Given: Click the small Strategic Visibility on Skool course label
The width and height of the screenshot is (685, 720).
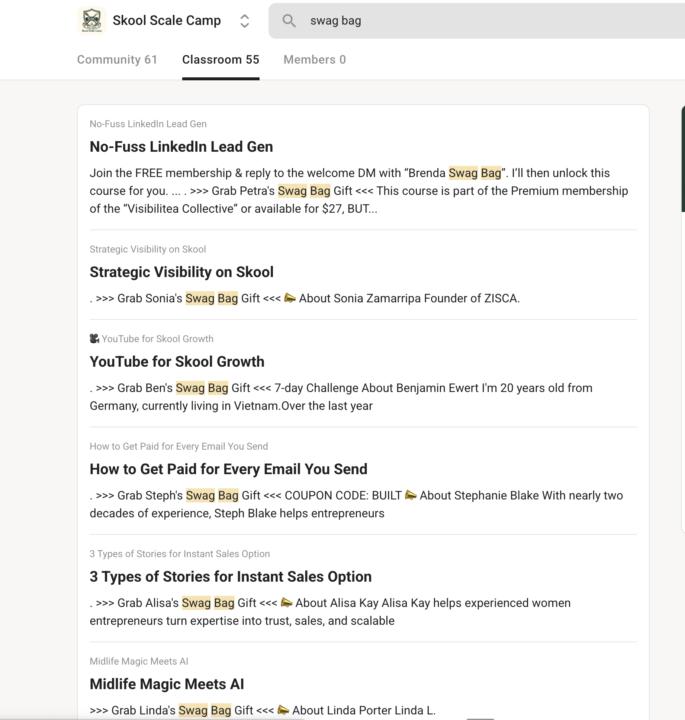Looking at the screenshot, I should click(x=148, y=249).
